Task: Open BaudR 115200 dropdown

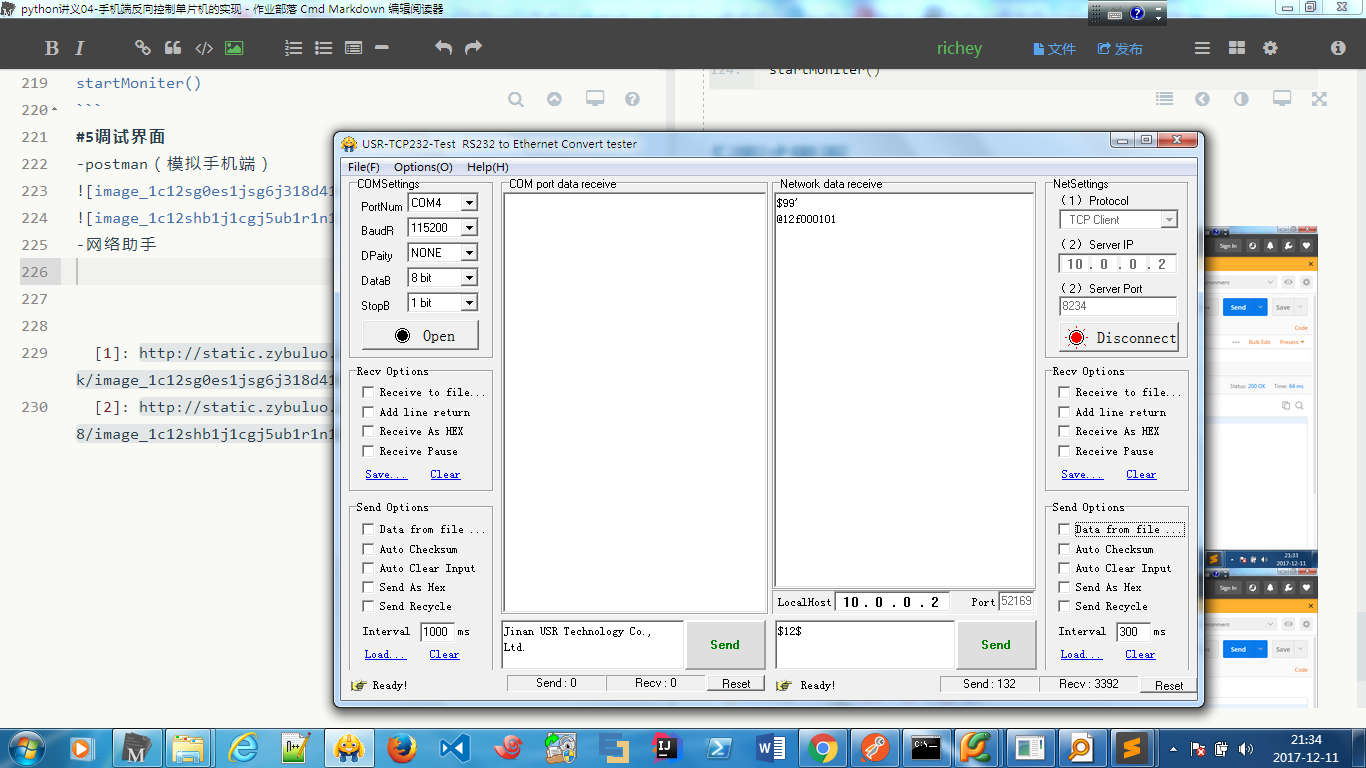Action: (x=468, y=228)
